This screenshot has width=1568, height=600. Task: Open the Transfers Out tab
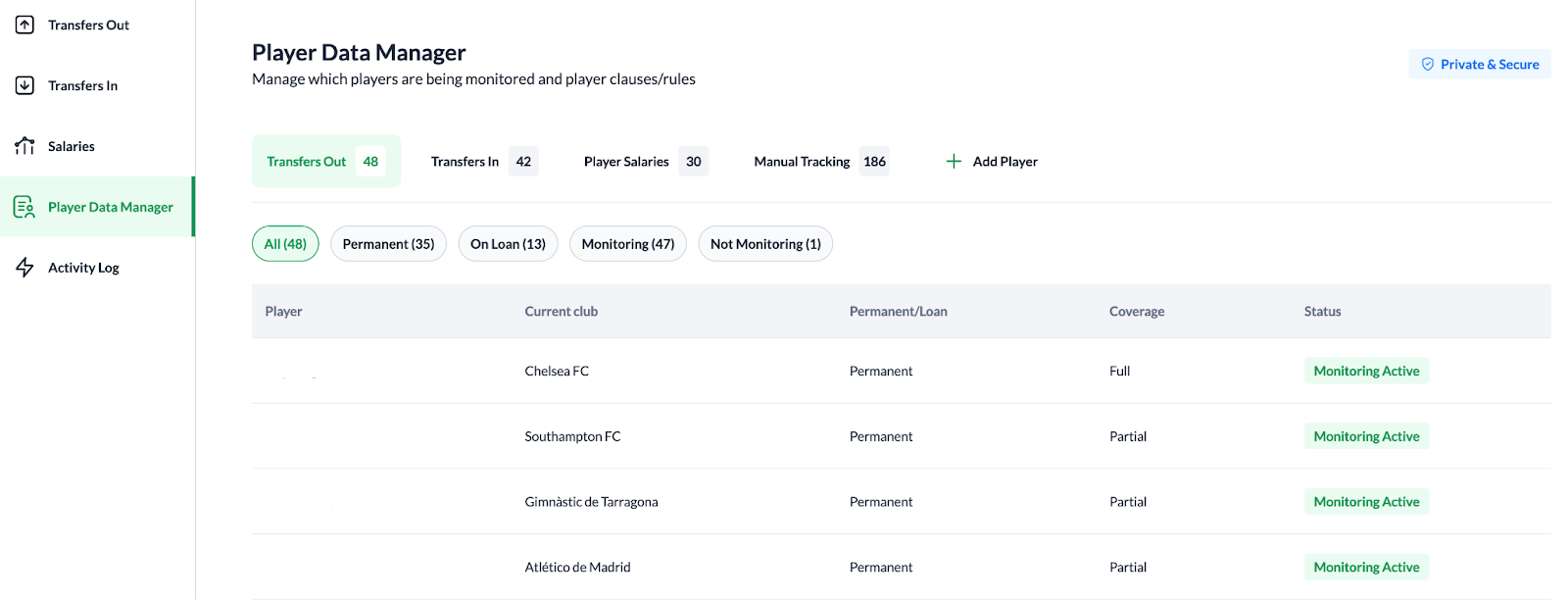[x=325, y=162]
